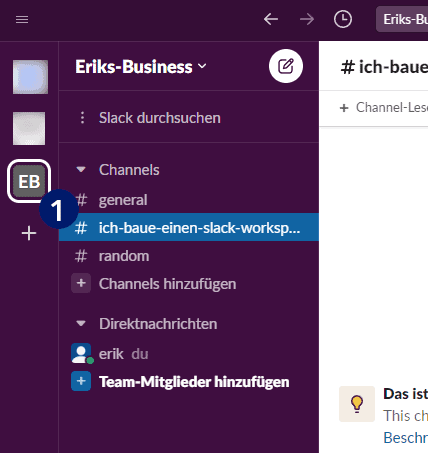The width and height of the screenshot is (428, 453).
Task: Collapse the Direktnachrichten section triangle
Action: (x=81, y=323)
